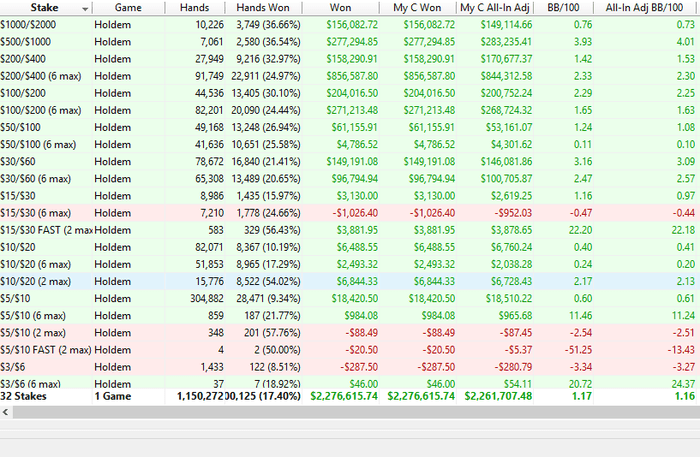The image size is (700, 457).
Task: Select the highlighted $10/$20 (2 max) row
Action: point(43,282)
